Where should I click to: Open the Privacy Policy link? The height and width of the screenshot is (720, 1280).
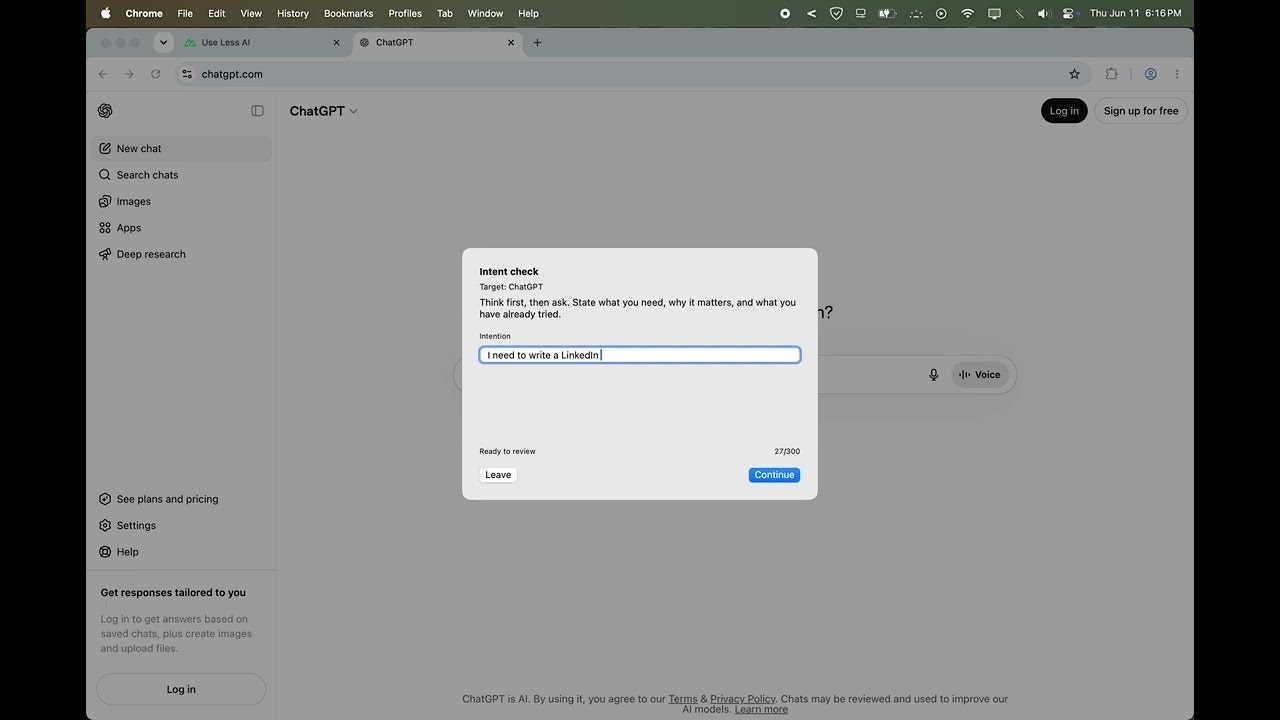click(743, 699)
